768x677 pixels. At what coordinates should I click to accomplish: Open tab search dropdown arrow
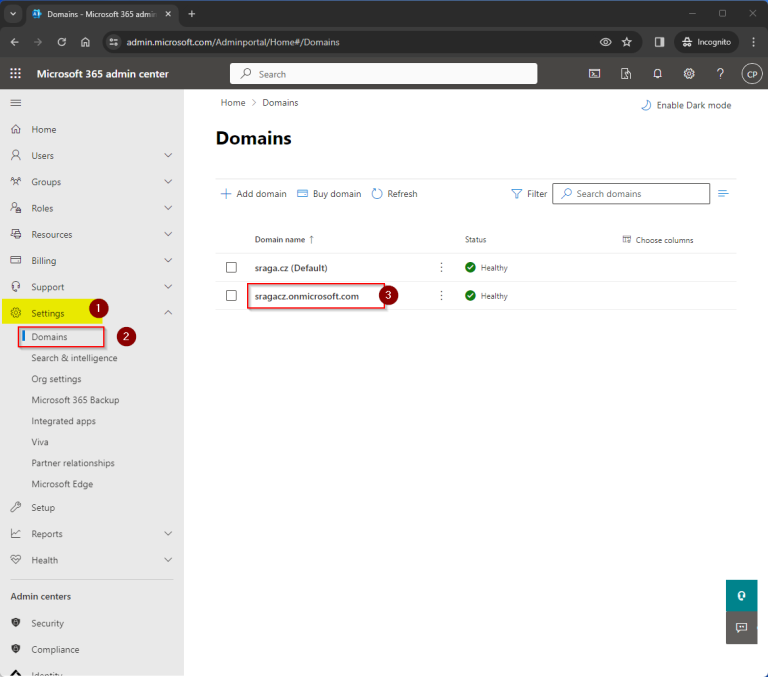tap(13, 14)
